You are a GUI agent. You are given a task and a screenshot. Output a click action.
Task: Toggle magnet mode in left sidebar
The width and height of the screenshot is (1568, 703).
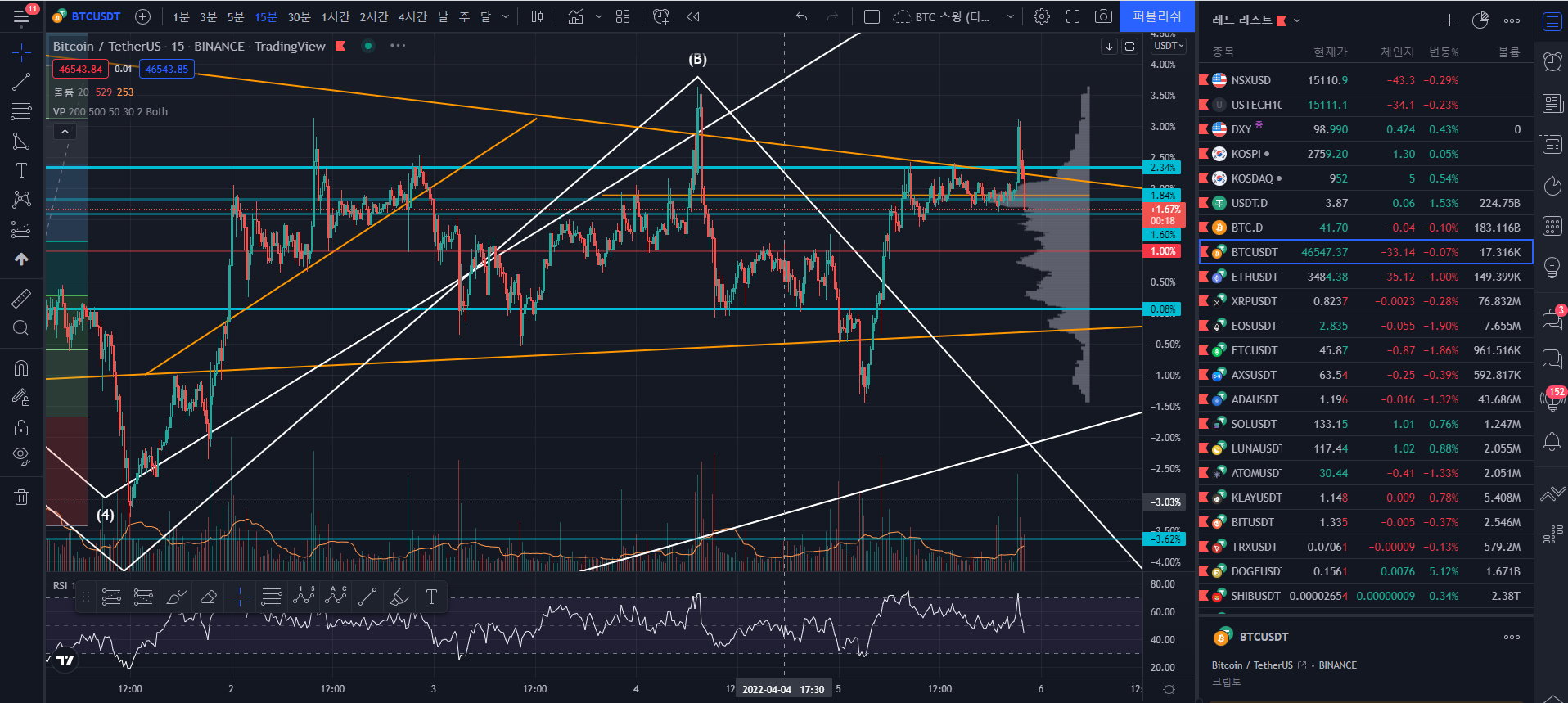21,368
